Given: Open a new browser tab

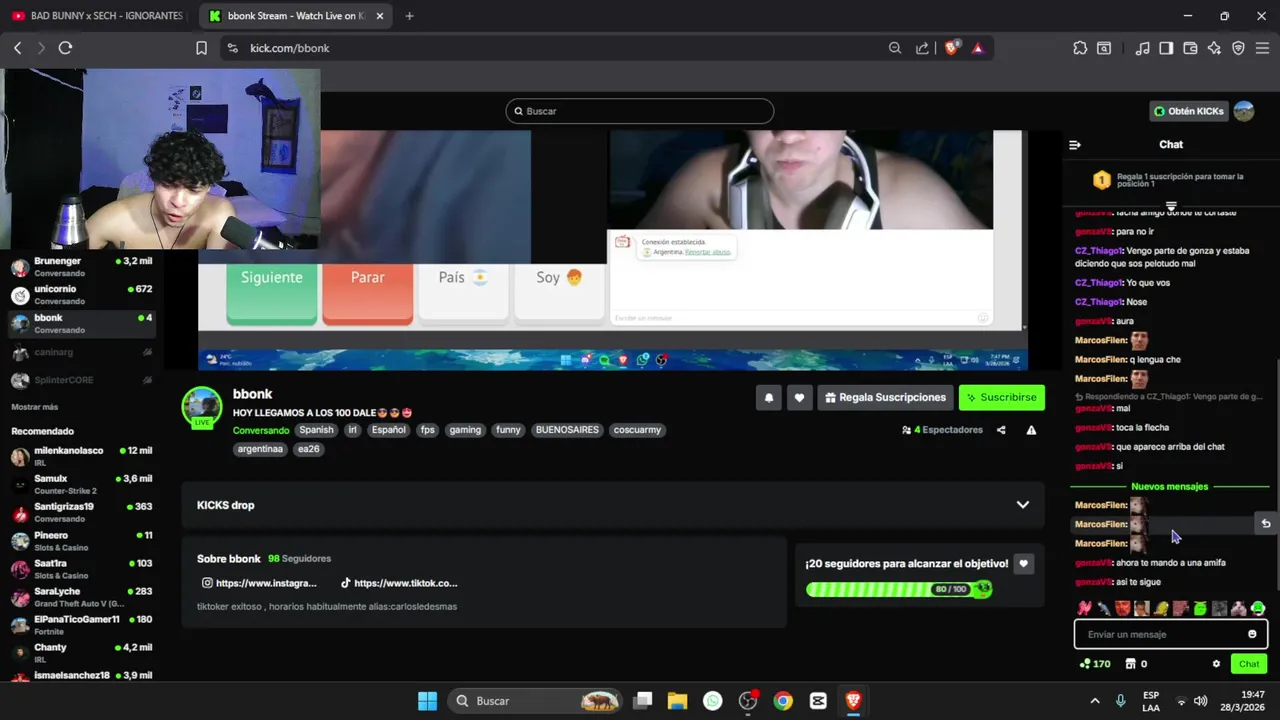Looking at the screenshot, I should coord(409,16).
